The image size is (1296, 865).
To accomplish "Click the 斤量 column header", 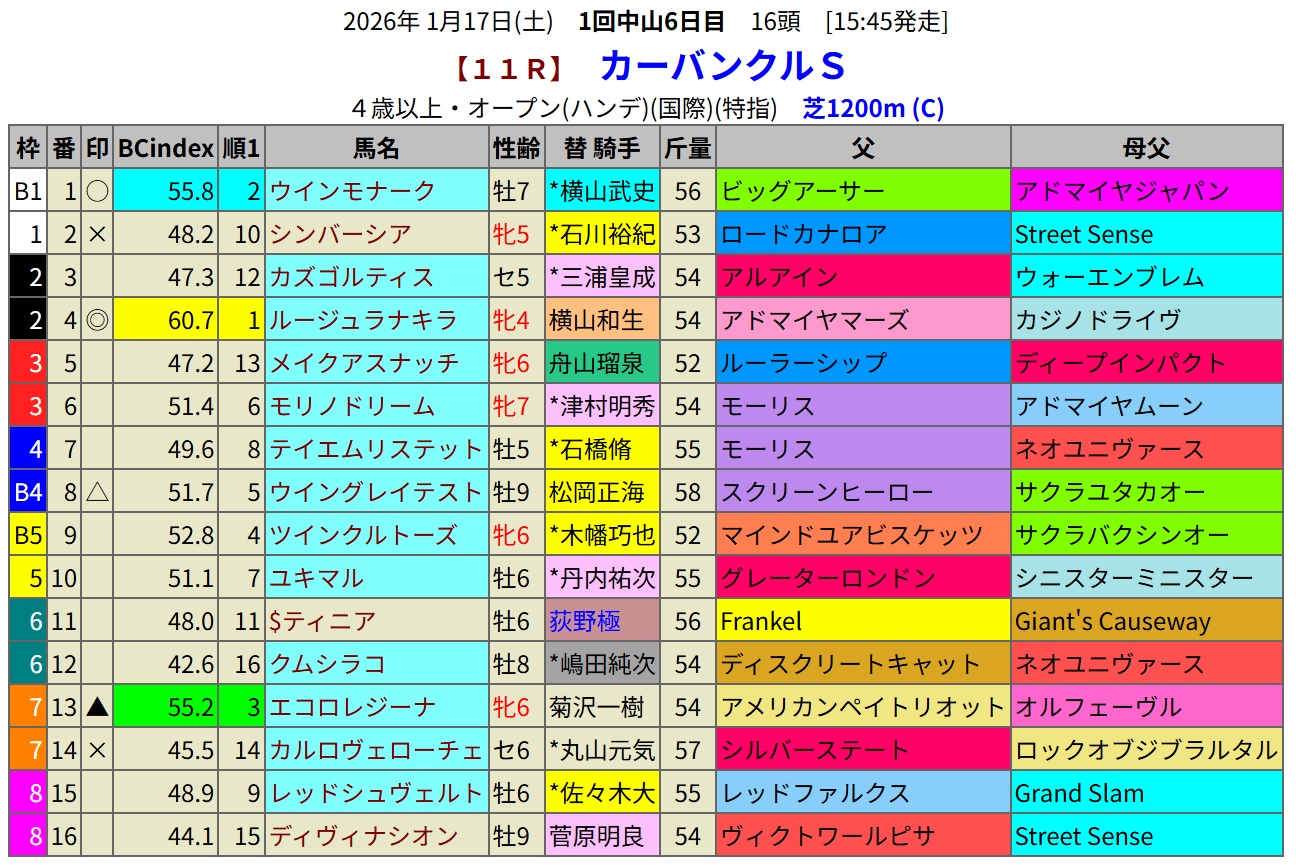I will point(687,148).
